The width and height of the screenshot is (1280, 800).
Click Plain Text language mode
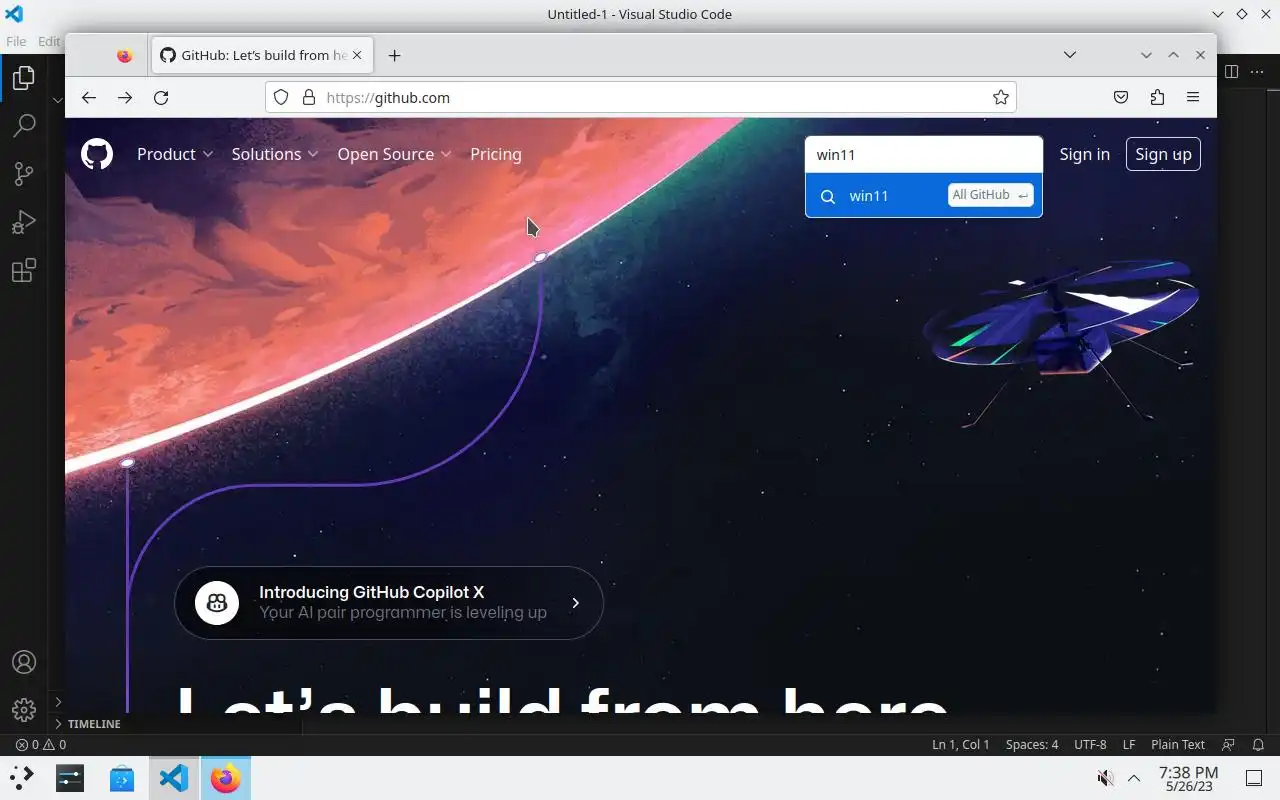1178,744
